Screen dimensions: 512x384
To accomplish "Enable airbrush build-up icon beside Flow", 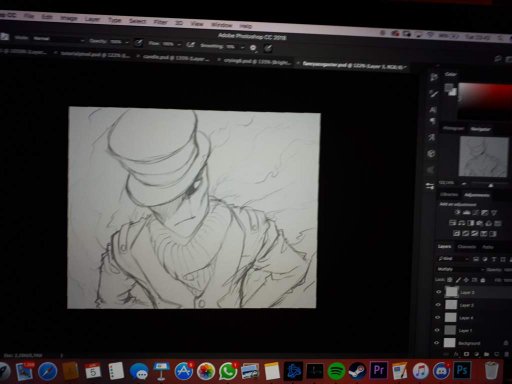I will coord(190,45).
